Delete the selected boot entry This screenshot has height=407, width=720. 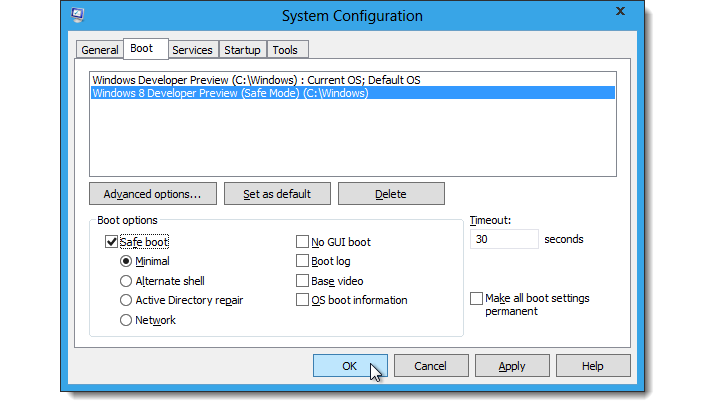pos(391,194)
